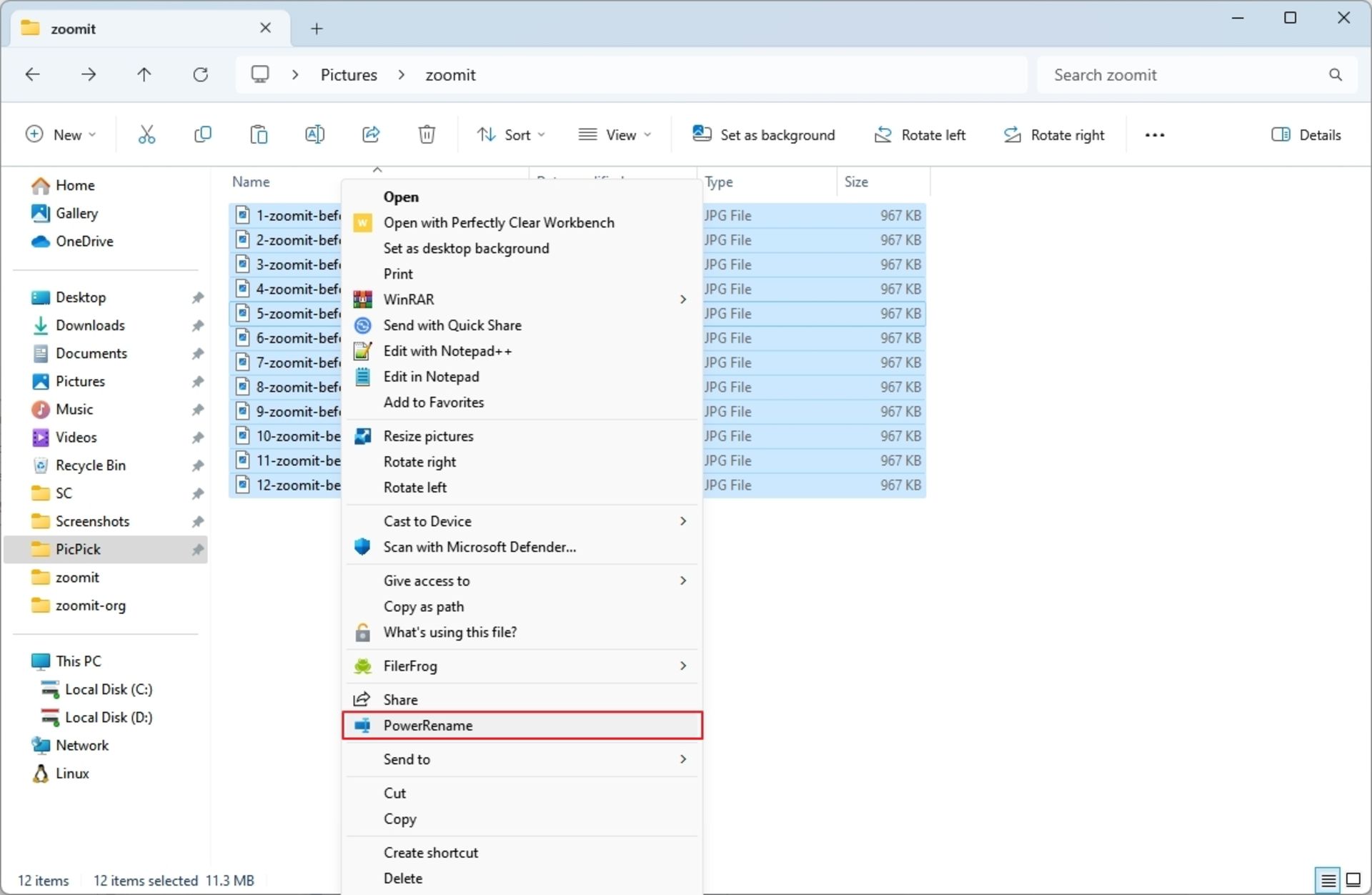The height and width of the screenshot is (895, 1372).
Task: Choose PowerRename from the context menu
Action: click(522, 725)
